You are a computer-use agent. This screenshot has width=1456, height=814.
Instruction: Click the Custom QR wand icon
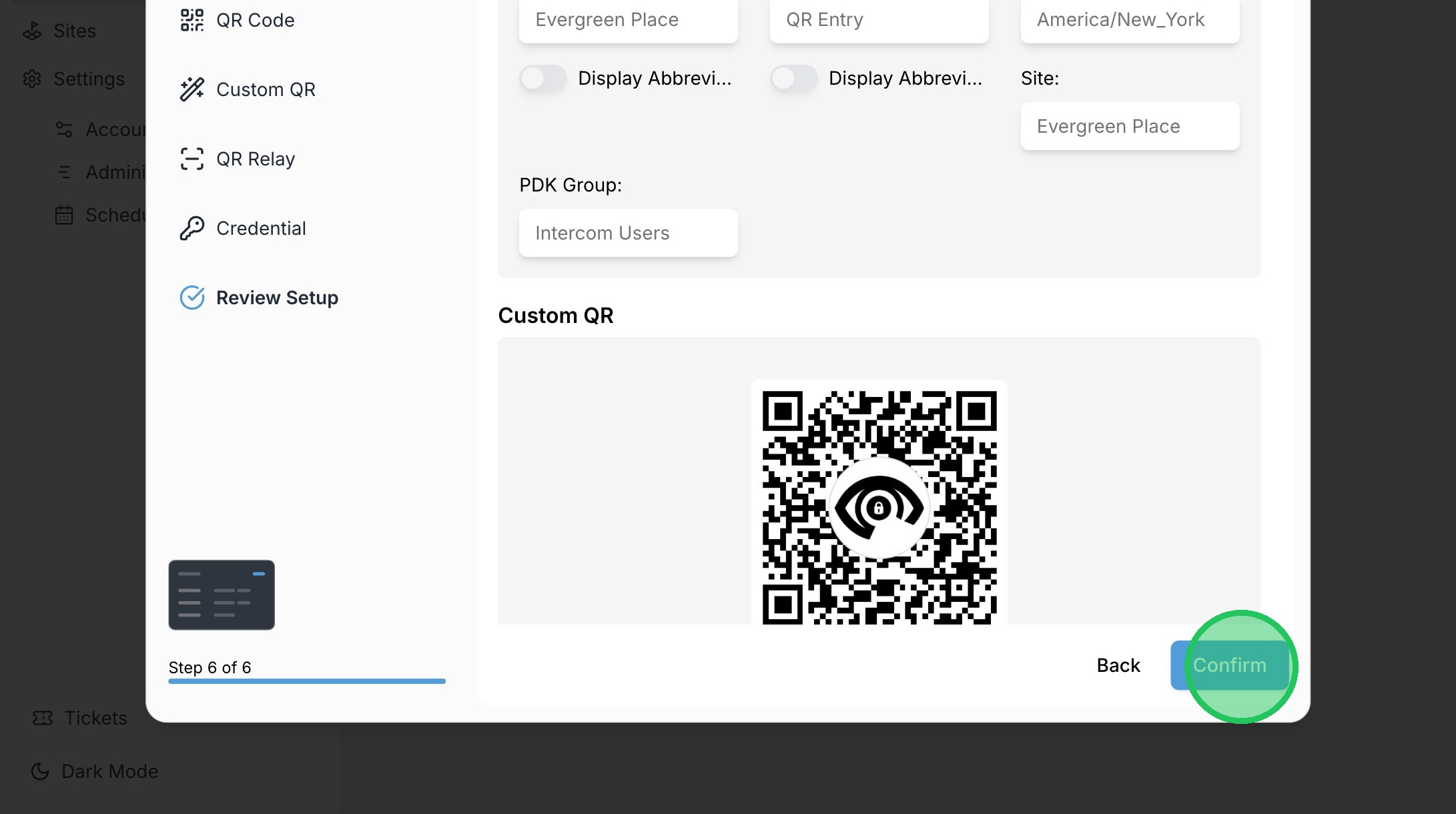tap(192, 89)
